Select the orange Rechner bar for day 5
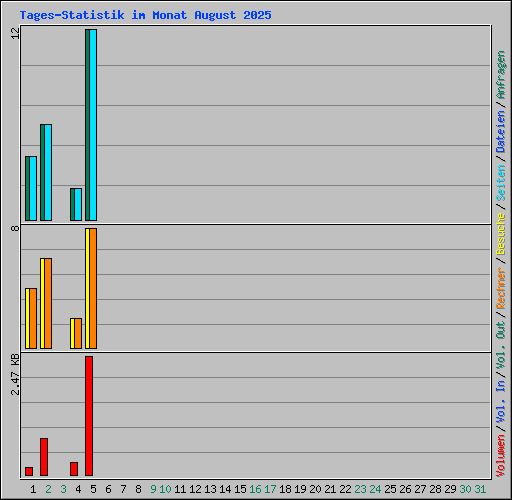 click(93, 289)
